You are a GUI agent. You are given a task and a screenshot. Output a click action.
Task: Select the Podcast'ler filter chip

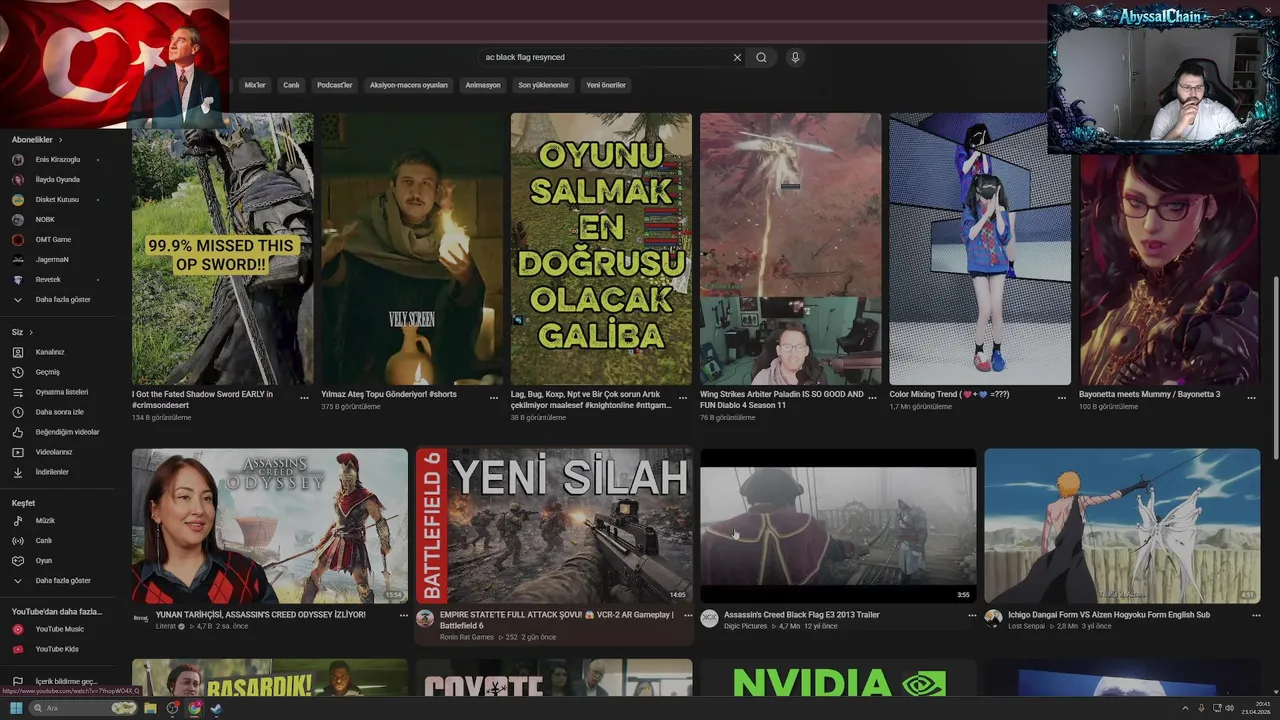pos(335,85)
